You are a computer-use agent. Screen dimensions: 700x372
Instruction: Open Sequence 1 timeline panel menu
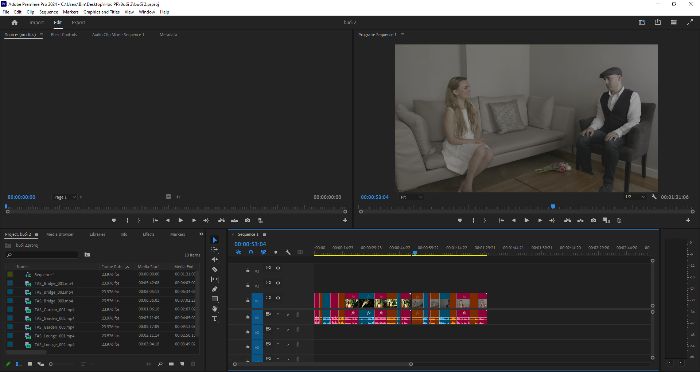pyautogui.click(x=264, y=234)
